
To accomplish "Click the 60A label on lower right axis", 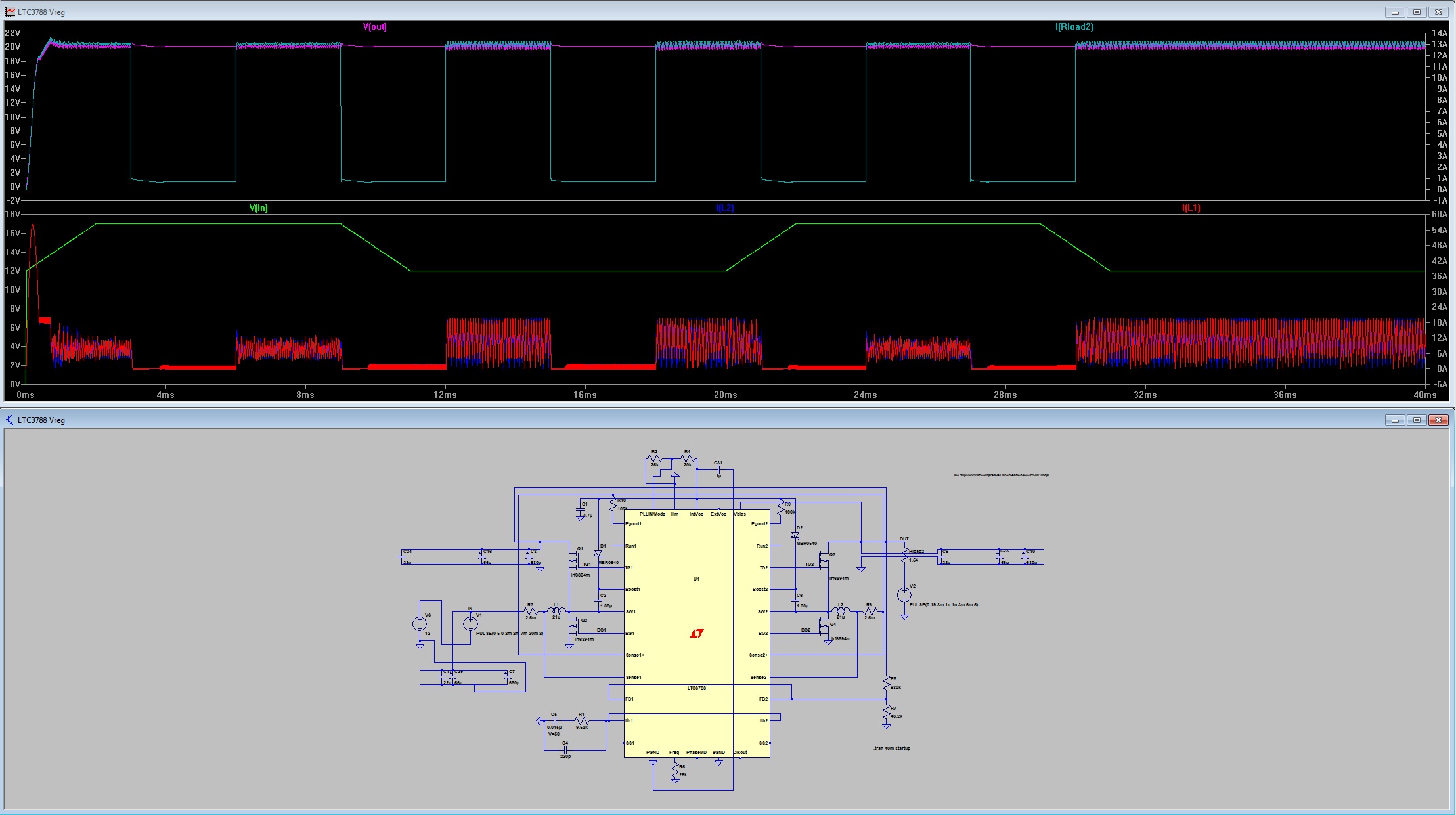I will coord(1440,215).
